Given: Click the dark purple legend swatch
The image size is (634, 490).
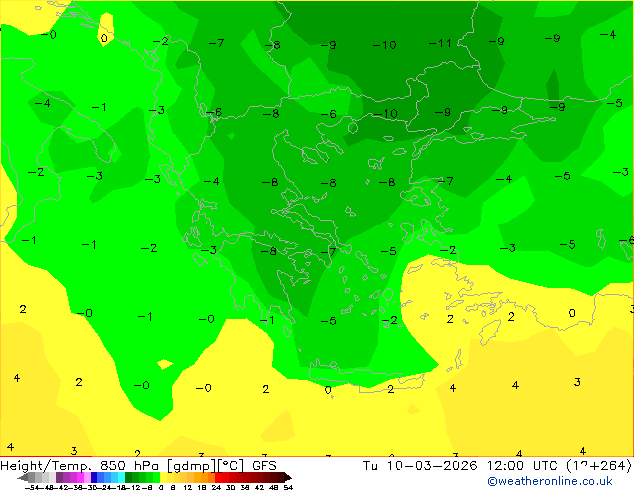Looking at the screenshot, I should tap(59, 477).
